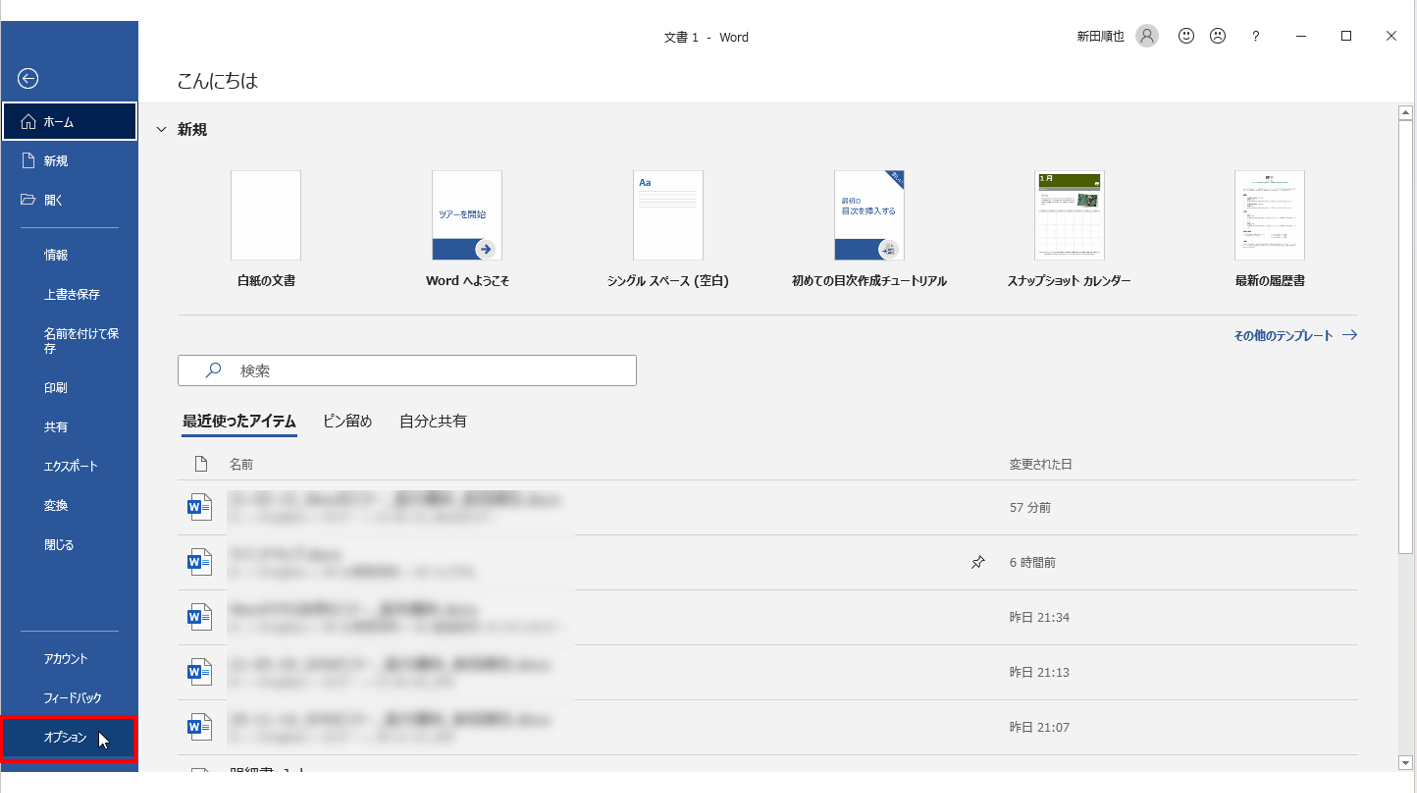1417x793 pixels.
Task: Open help with the question mark icon
Action: [x=1256, y=36]
